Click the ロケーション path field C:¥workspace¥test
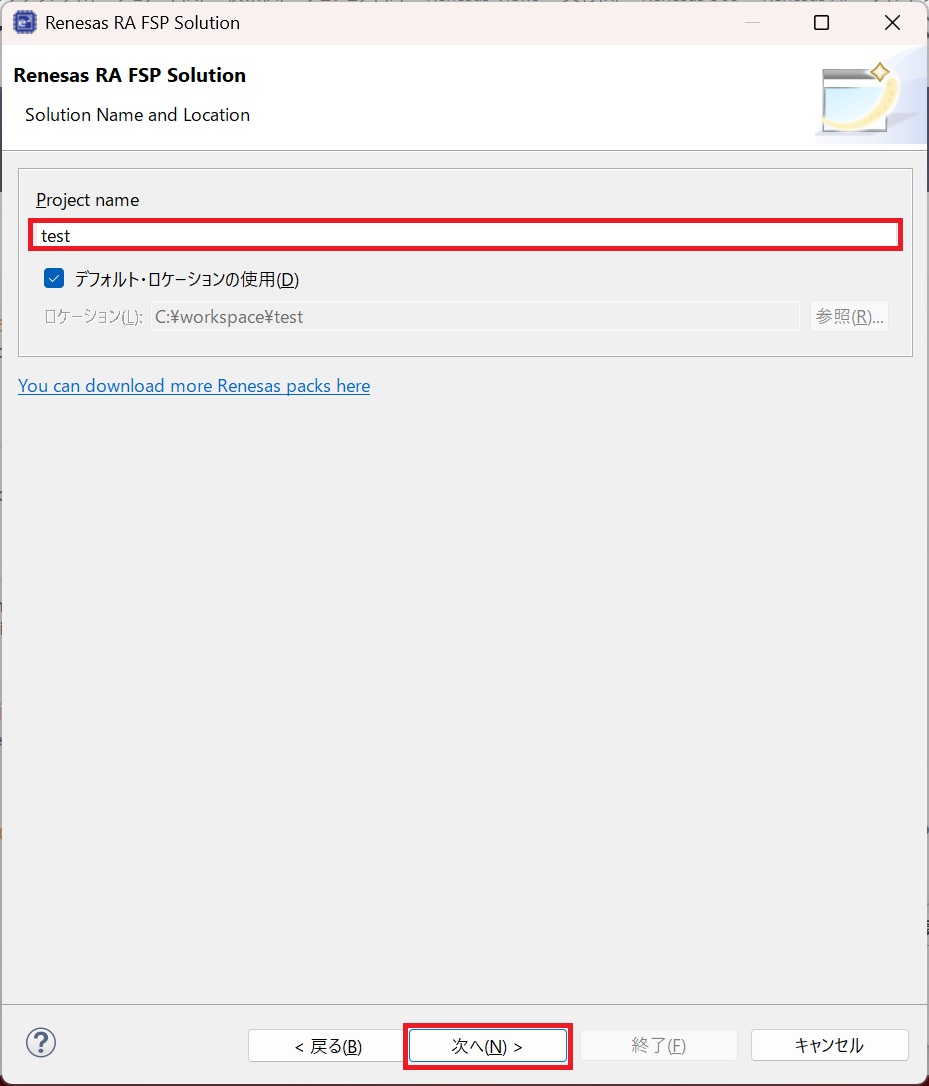Viewport: 929px width, 1086px height. [x=475, y=317]
